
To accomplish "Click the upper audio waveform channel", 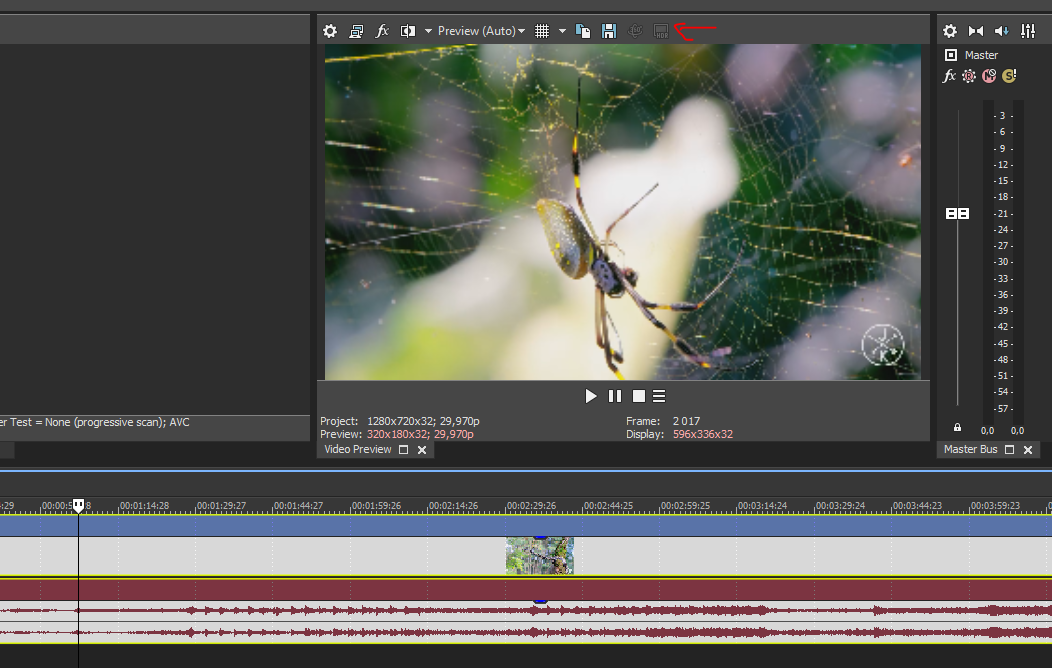I will tap(526, 610).
